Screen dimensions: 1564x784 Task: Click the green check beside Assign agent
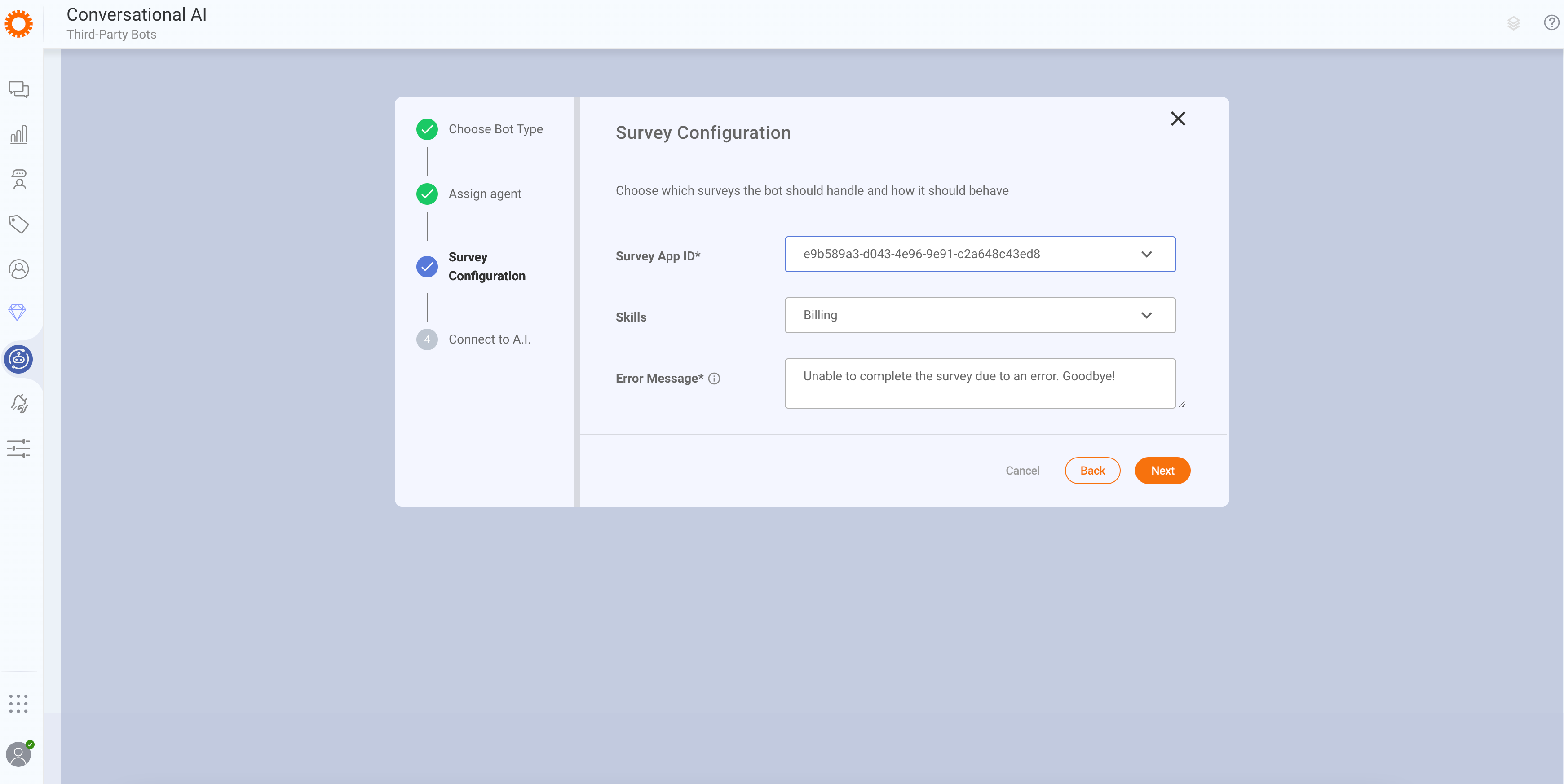[427, 194]
